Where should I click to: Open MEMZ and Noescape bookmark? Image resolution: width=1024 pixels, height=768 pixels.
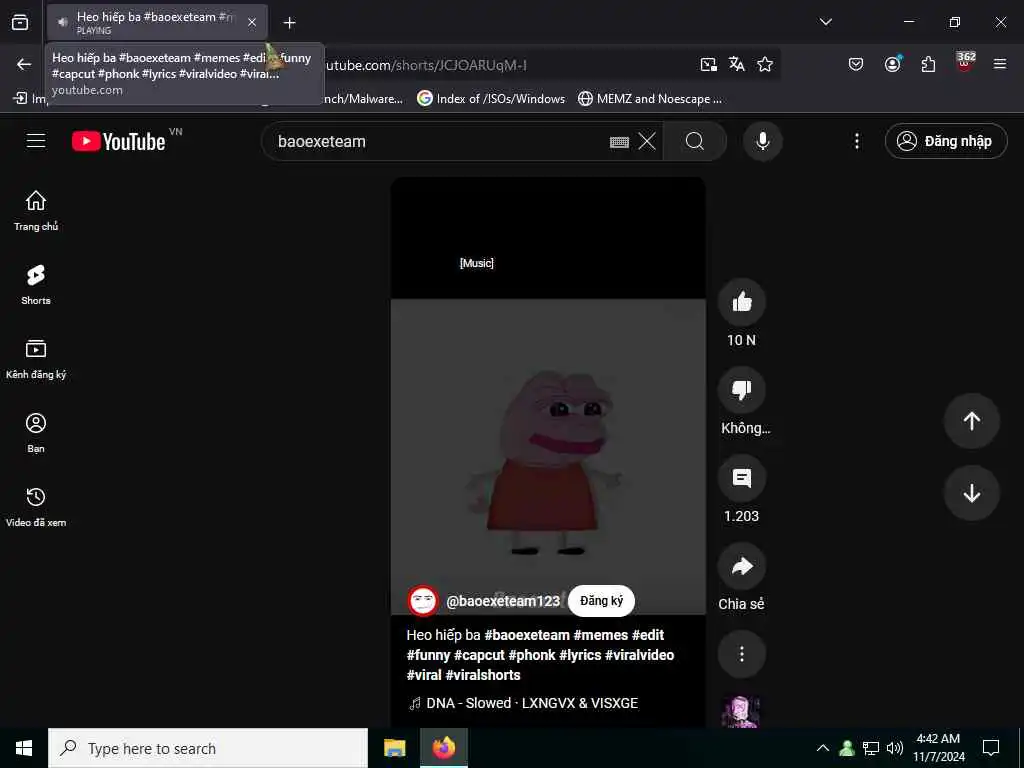pos(650,99)
